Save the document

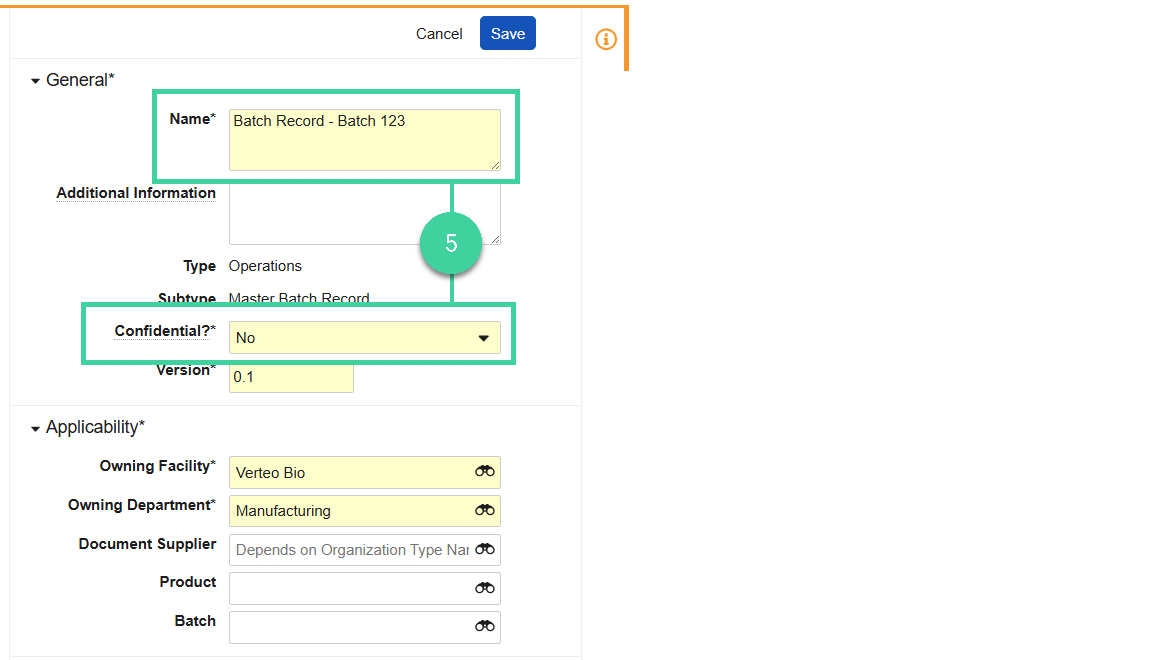(508, 34)
